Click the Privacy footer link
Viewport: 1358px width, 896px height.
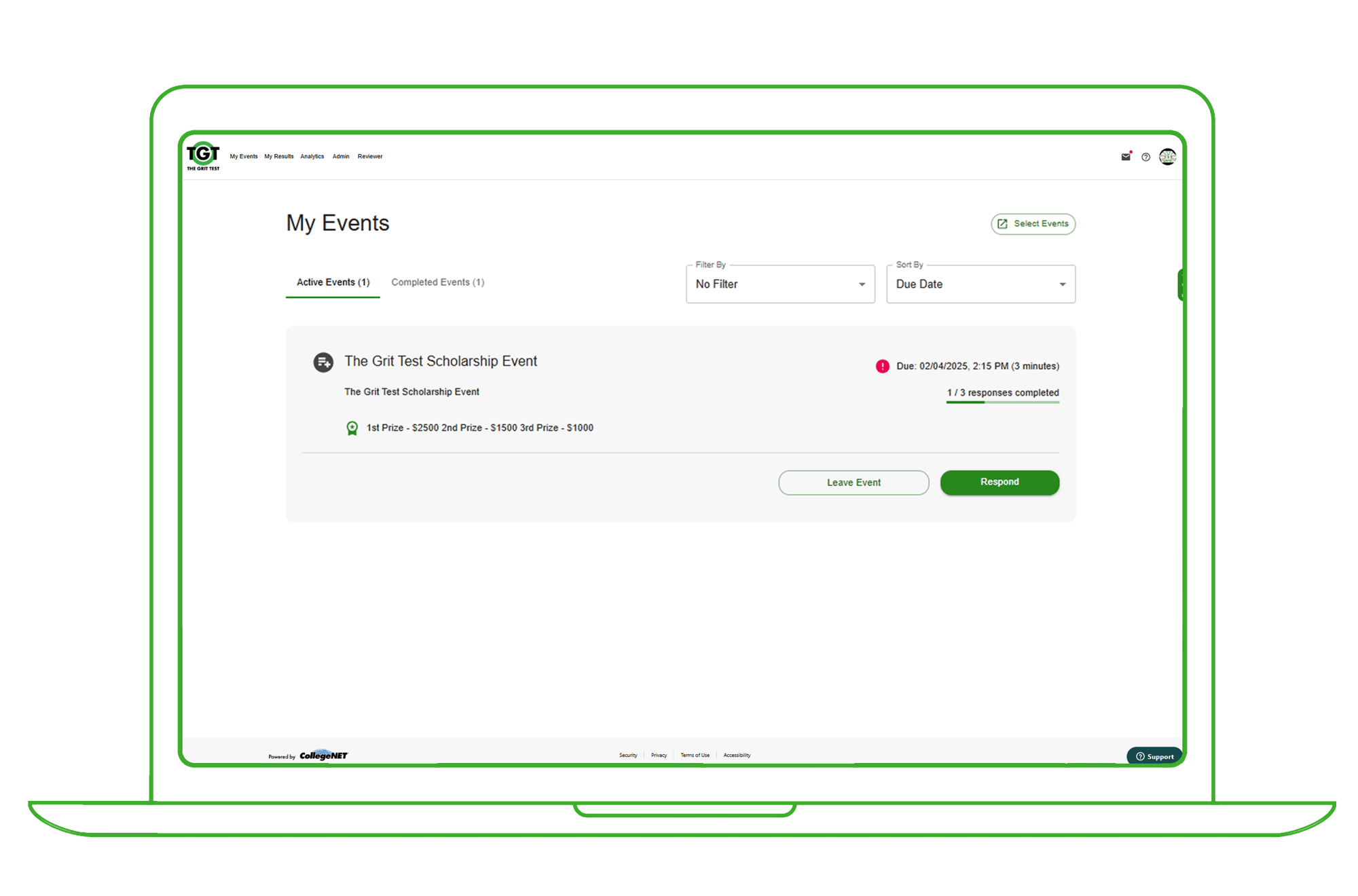coord(656,755)
